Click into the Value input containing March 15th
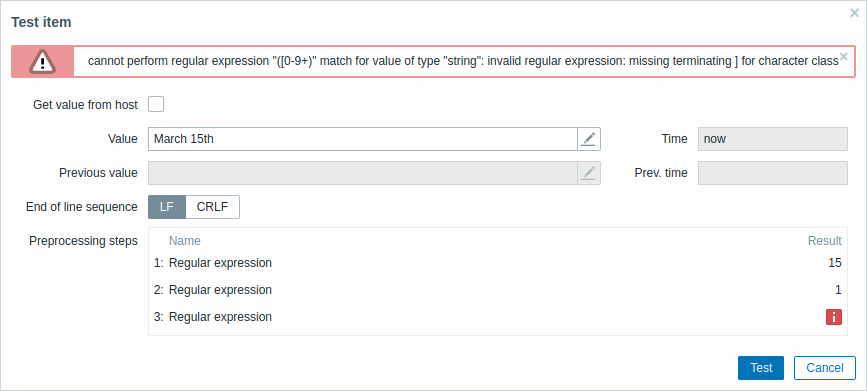The image size is (867, 391). 363,139
